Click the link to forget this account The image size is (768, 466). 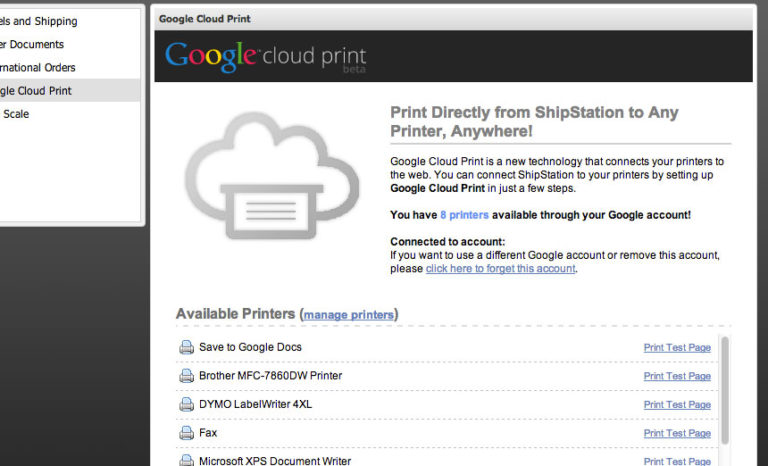(500, 269)
